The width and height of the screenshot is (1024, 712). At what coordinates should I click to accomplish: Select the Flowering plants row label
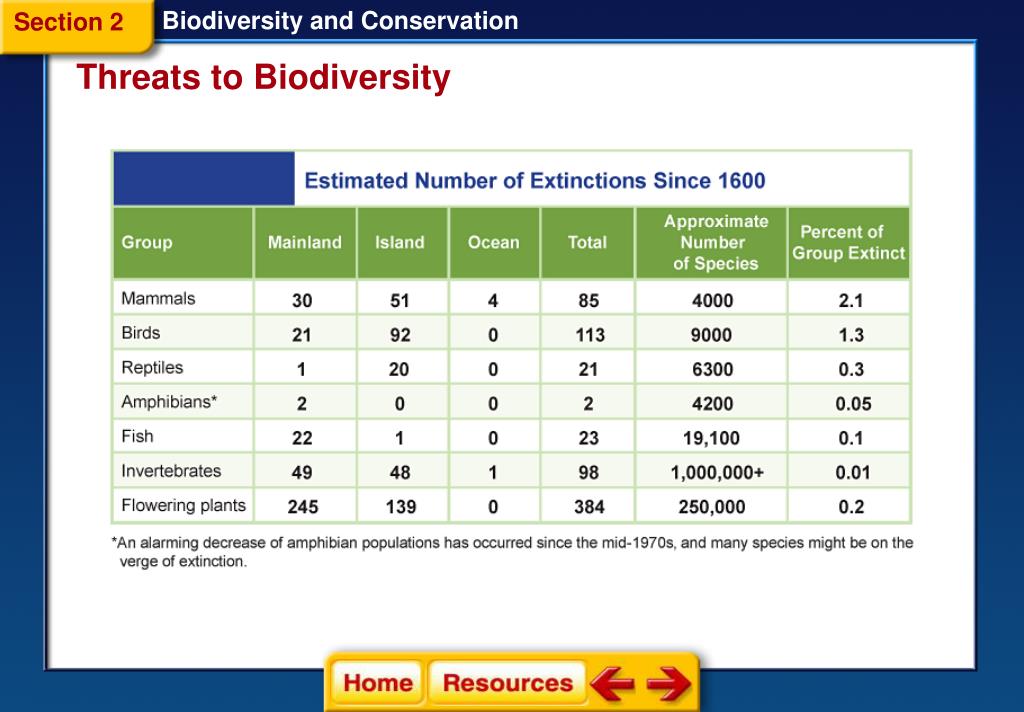[x=184, y=506]
